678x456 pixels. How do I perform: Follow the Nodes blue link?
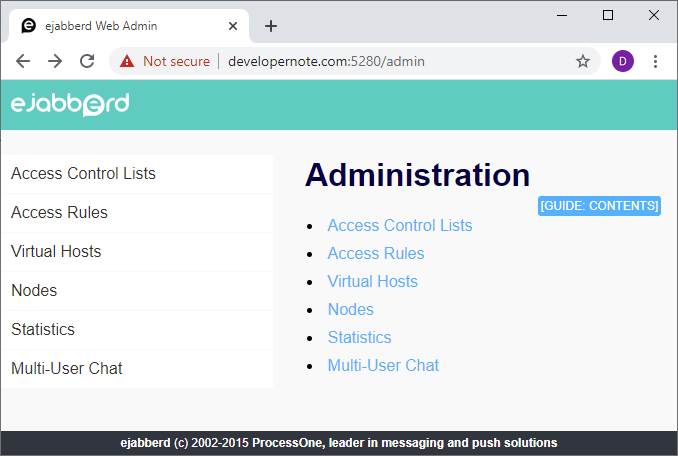(x=350, y=309)
